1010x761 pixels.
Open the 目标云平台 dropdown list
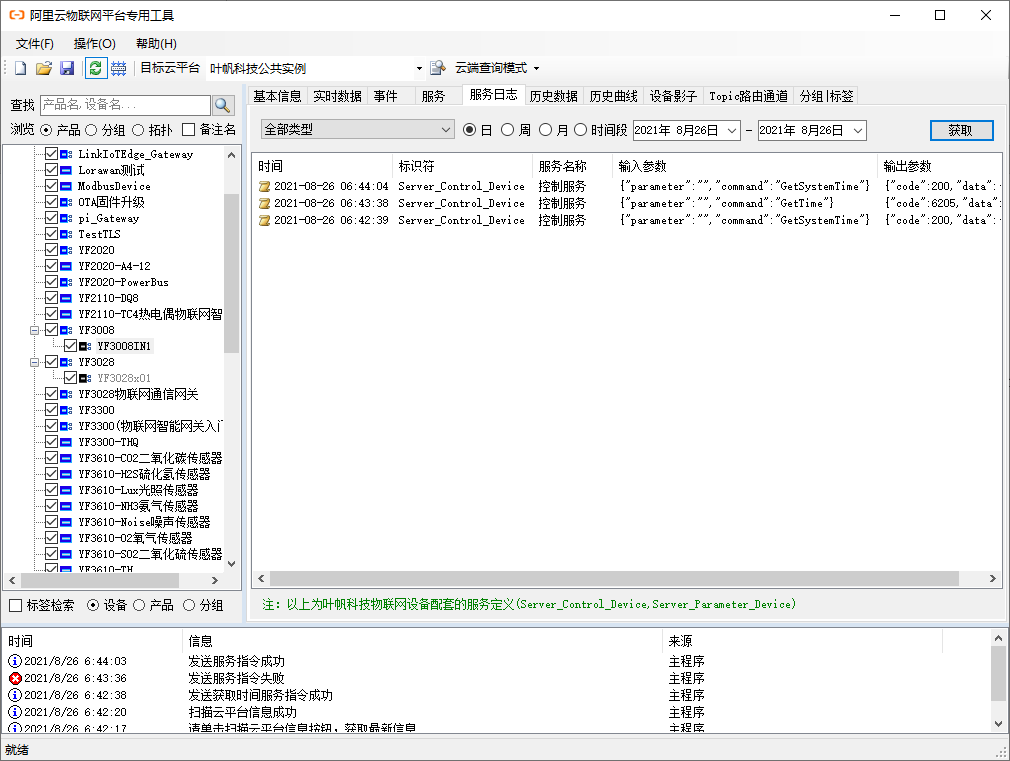[x=421, y=67]
